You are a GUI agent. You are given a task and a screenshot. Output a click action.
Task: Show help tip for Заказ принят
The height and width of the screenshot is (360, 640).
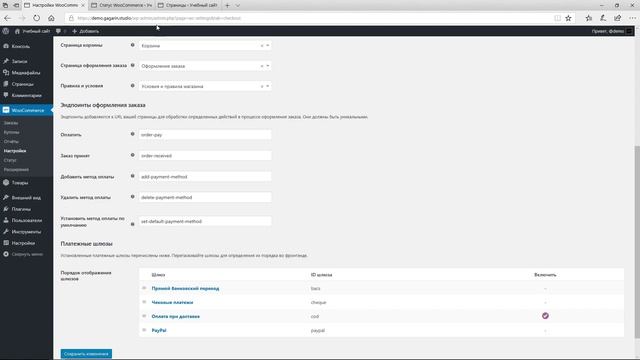[x=132, y=155]
